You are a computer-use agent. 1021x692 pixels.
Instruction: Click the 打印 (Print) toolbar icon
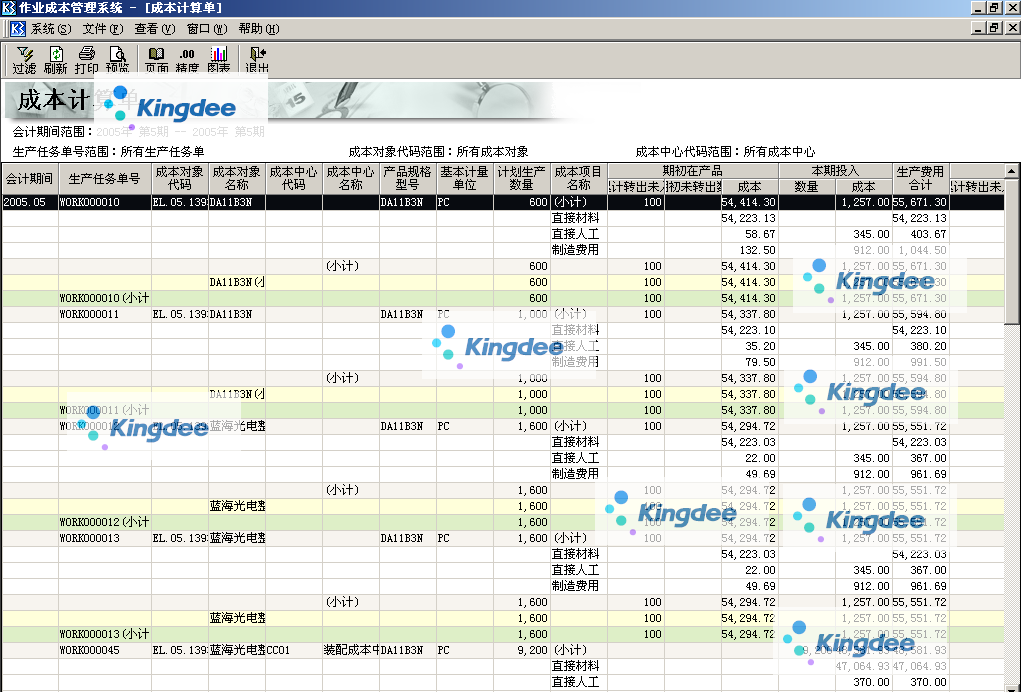[x=87, y=60]
